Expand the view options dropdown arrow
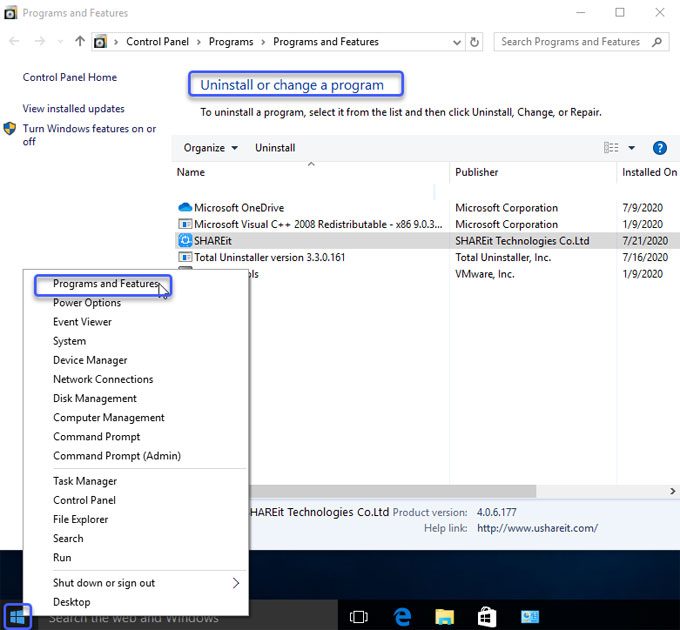Viewport: 680px width, 630px height. click(x=631, y=148)
